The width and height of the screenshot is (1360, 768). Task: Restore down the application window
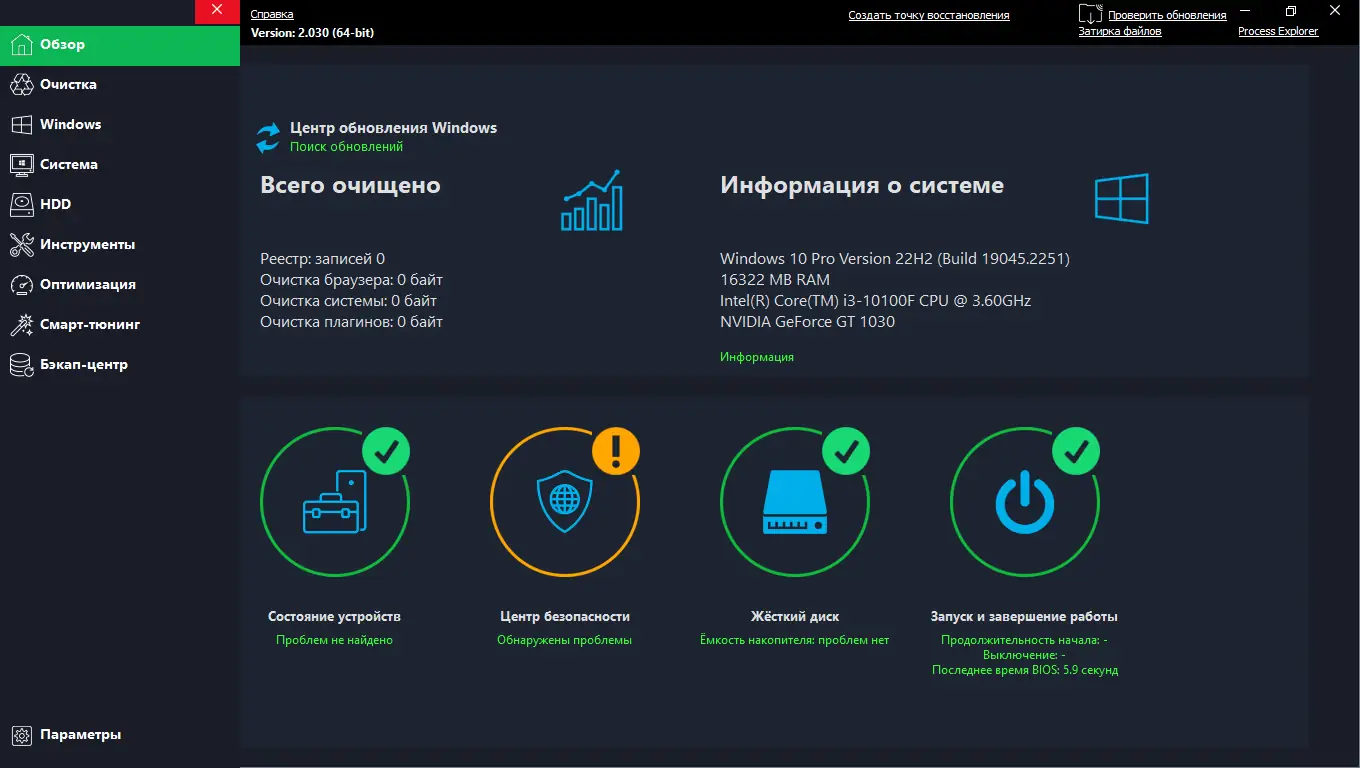coord(1291,11)
